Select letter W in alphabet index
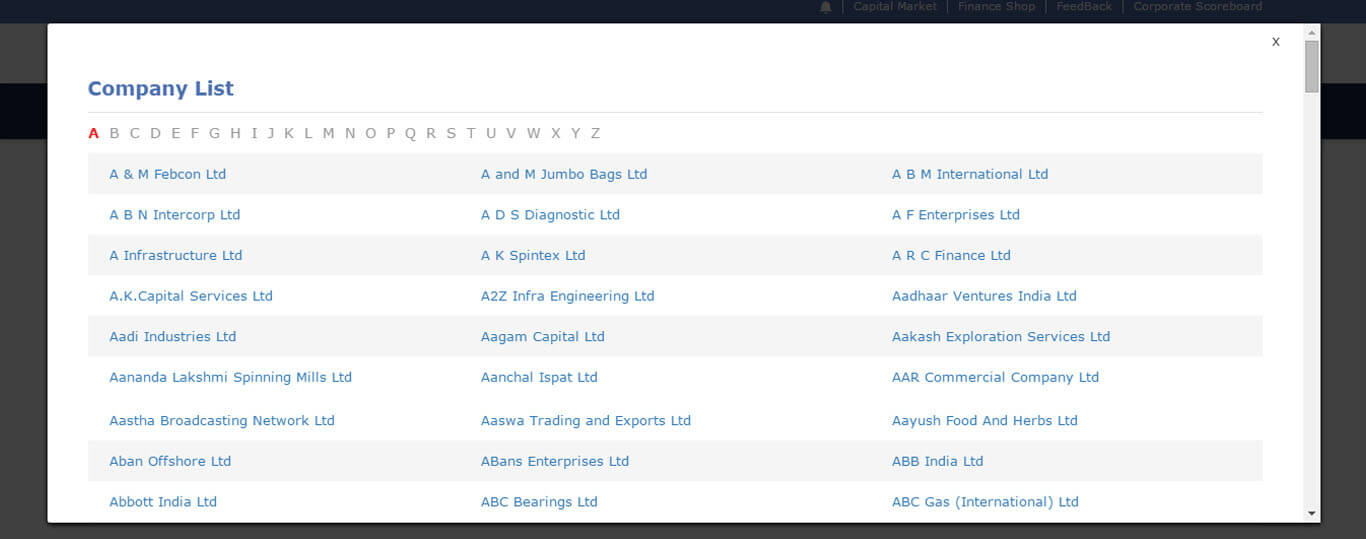Screen dimensions: 1366x539 533,133
